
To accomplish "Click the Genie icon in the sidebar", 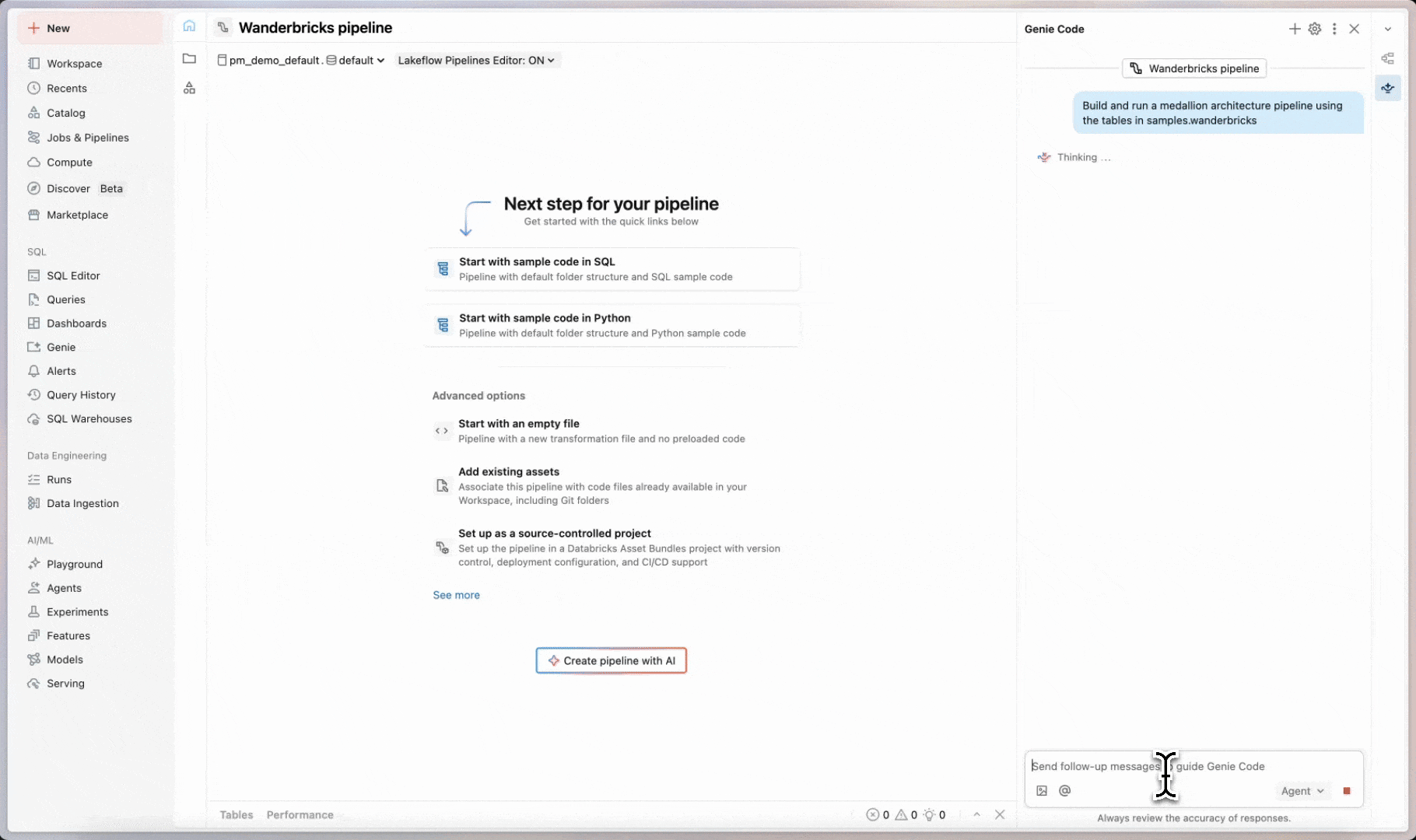I will pyautogui.click(x=33, y=347).
